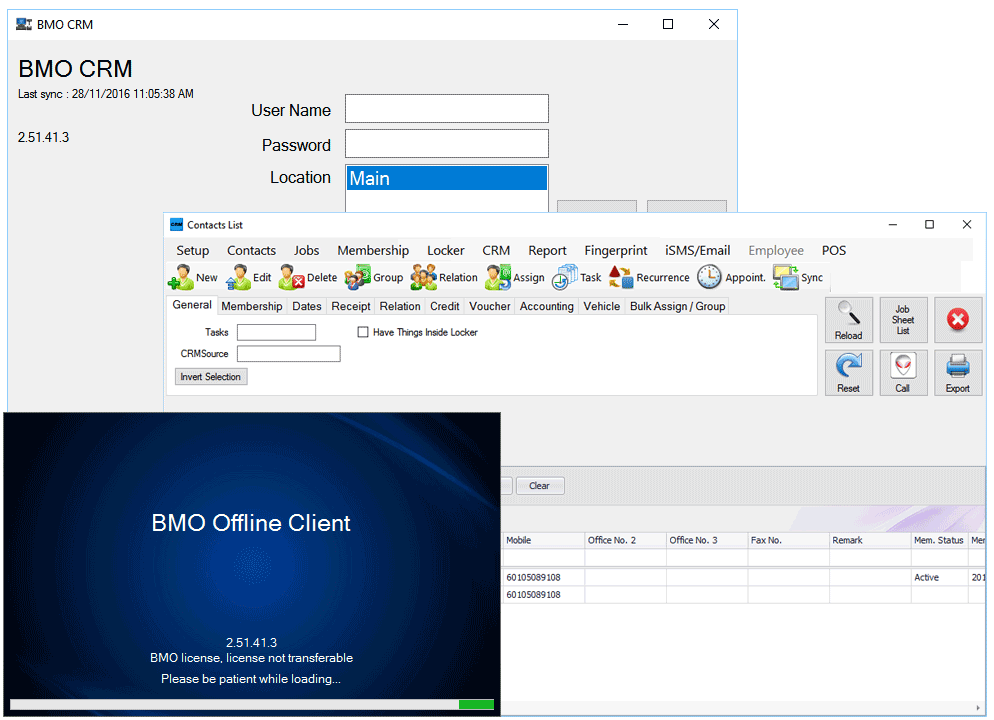Click the Edit contact toolbar icon
The height and width of the screenshot is (720, 994).
coord(238,278)
